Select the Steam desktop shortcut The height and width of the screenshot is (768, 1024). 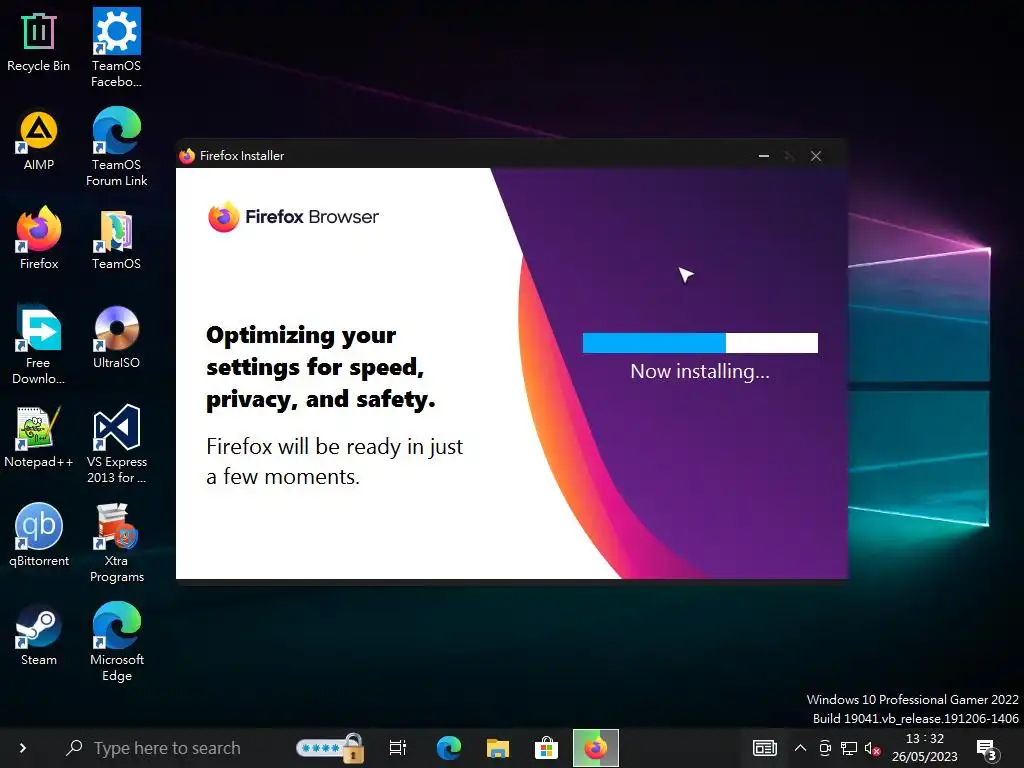pyautogui.click(x=39, y=635)
